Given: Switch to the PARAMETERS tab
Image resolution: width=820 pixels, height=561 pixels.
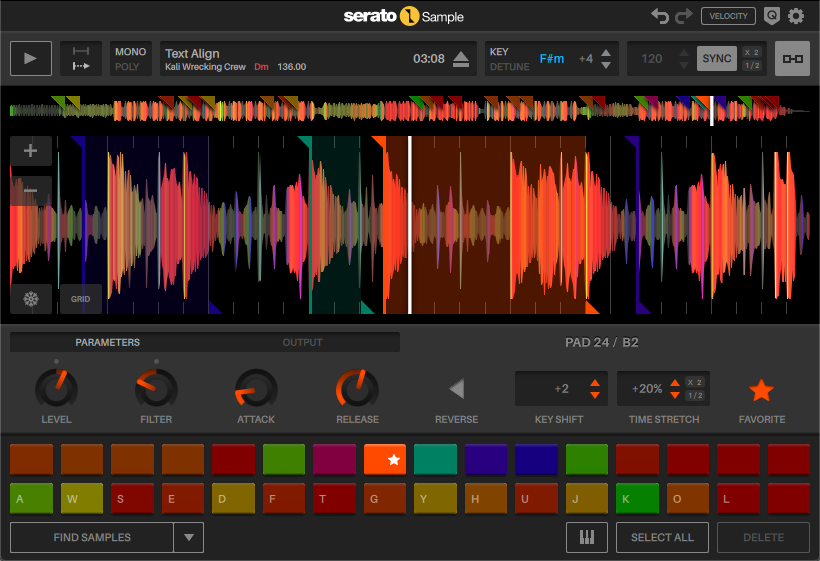Looking at the screenshot, I should point(107,342).
